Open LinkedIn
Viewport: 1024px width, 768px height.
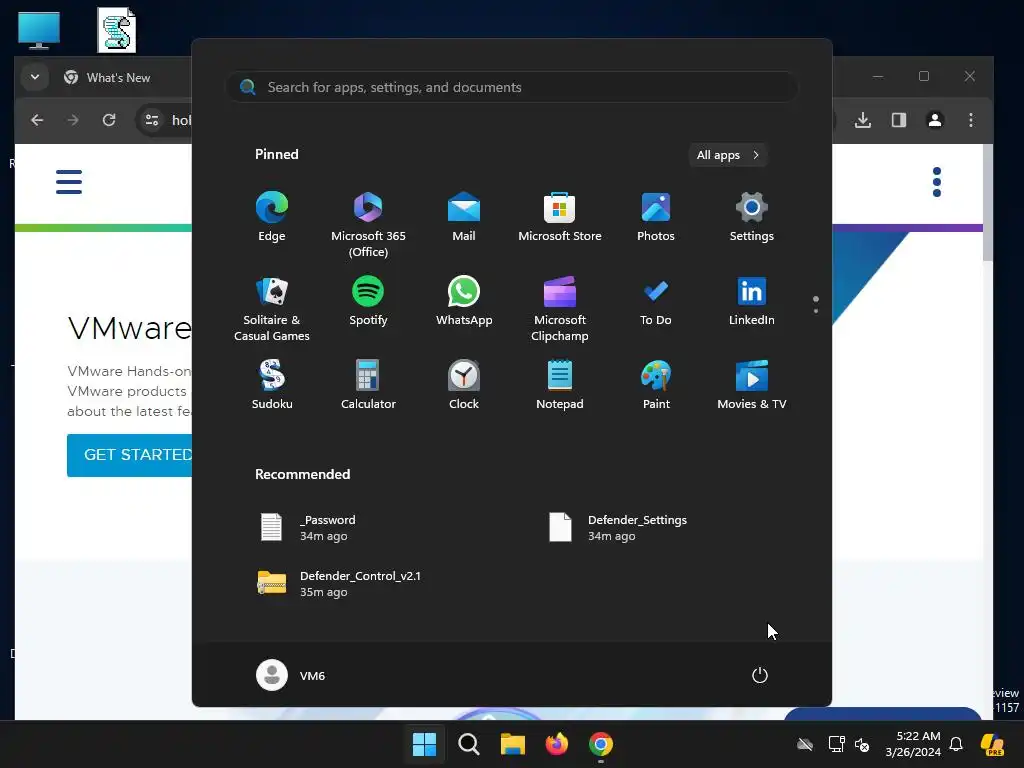click(x=752, y=301)
